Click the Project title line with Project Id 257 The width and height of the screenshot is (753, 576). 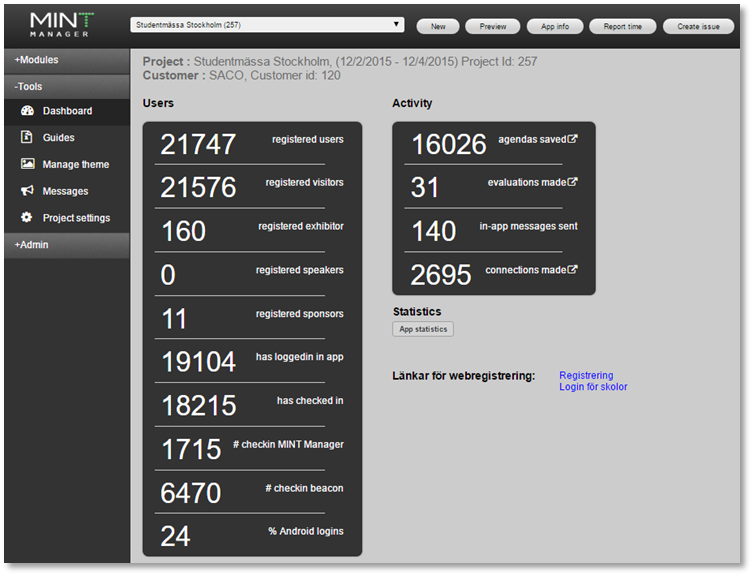point(340,61)
